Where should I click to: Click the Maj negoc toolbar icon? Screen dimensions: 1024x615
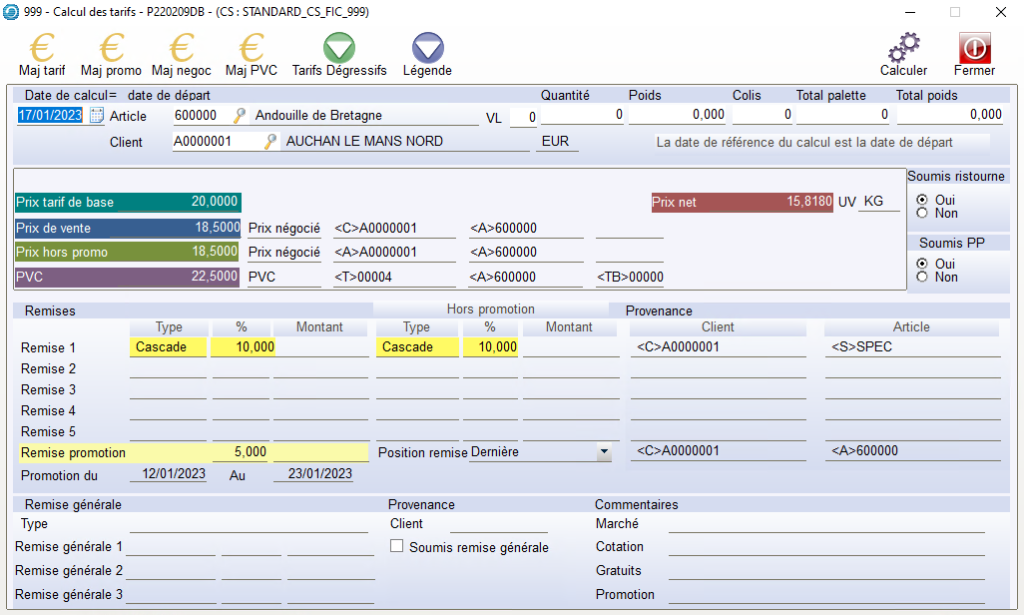tap(181, 48)
